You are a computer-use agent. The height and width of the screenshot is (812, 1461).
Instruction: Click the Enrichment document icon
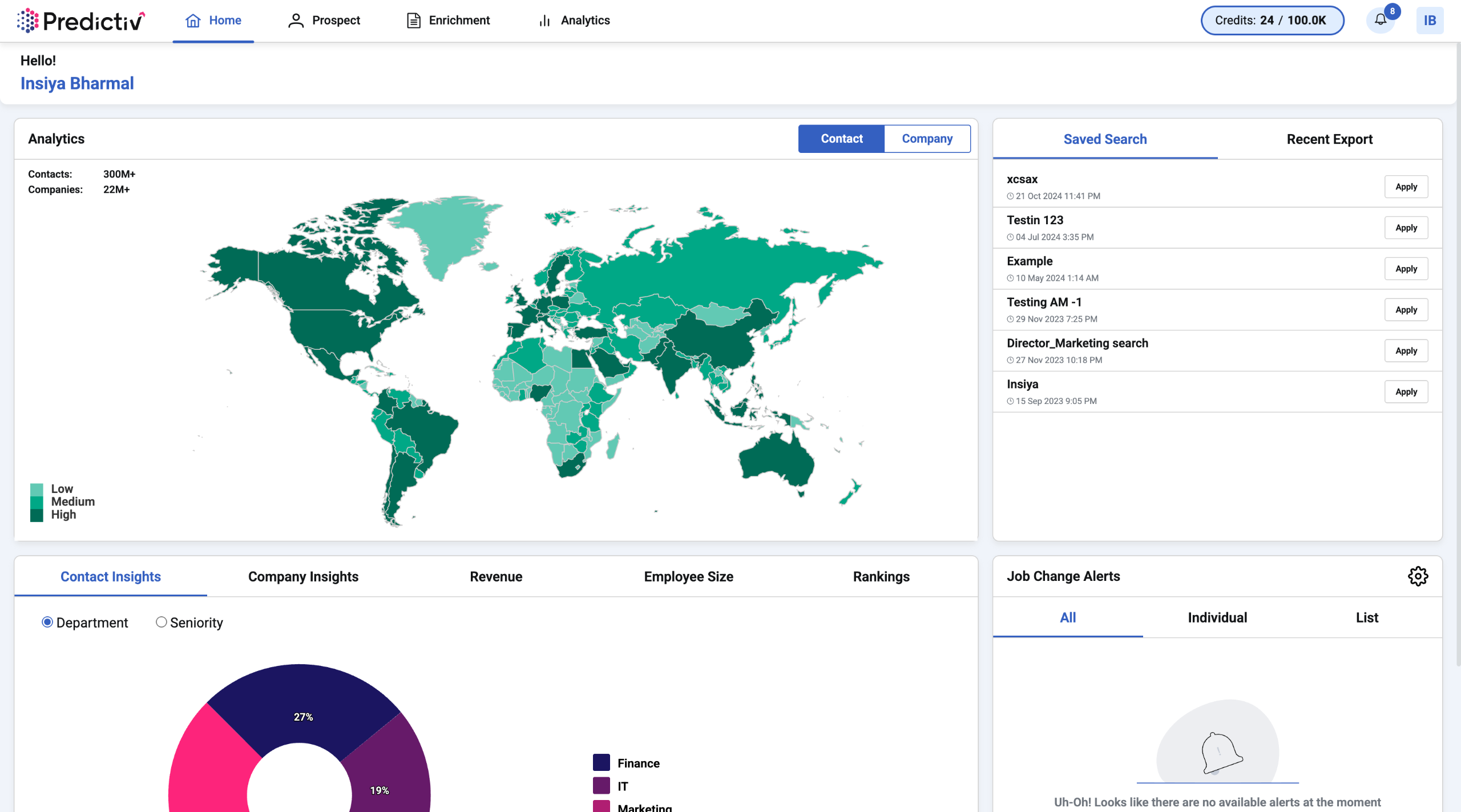coord(413,21)
